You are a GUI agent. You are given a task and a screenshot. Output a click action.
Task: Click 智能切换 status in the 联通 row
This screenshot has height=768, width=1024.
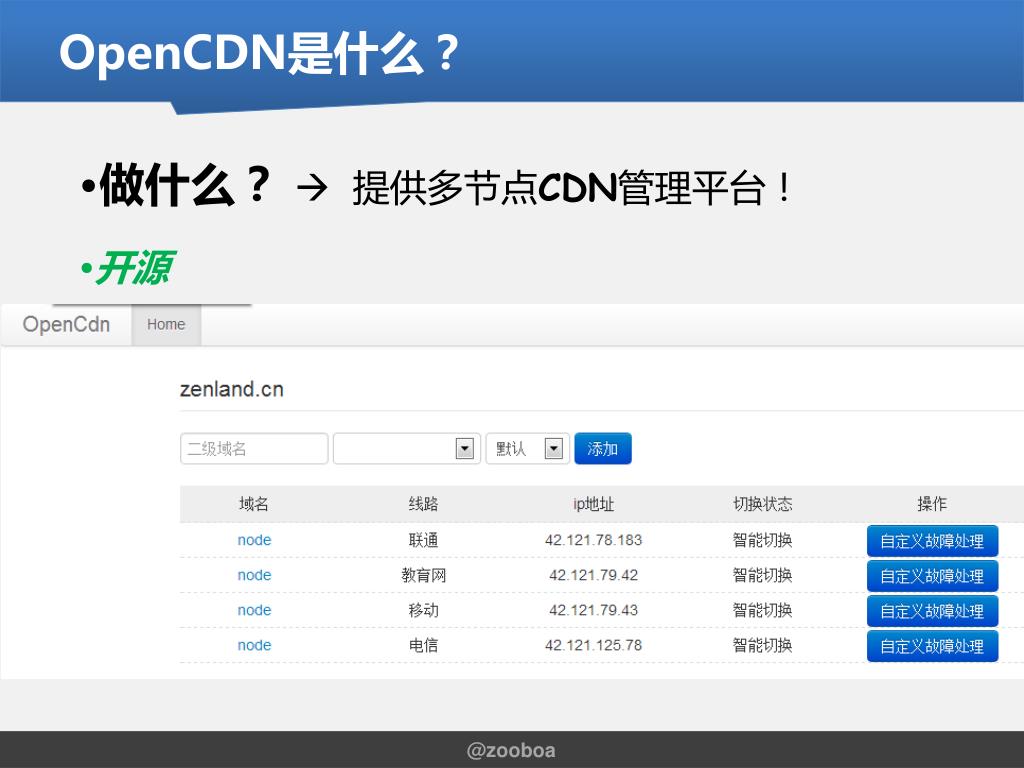click(x=763, y=540)
